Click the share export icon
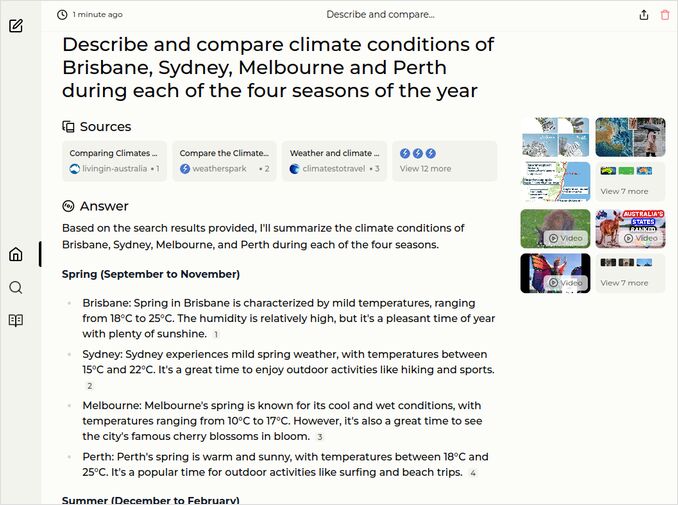 click(x=643, y=15)
